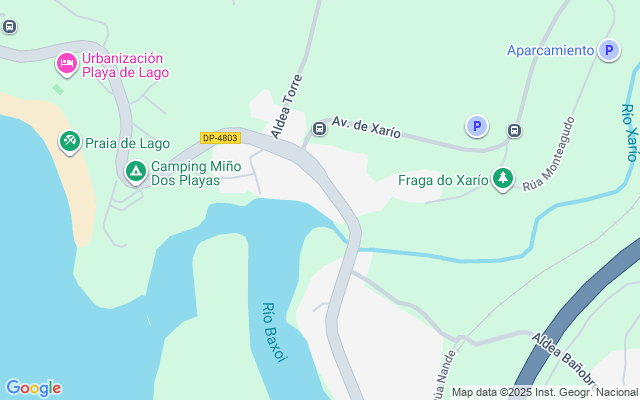Screen dimensions: 640x400
Task: Select the Camping Miño Dos Playas text label
Action: pos(196,173)
